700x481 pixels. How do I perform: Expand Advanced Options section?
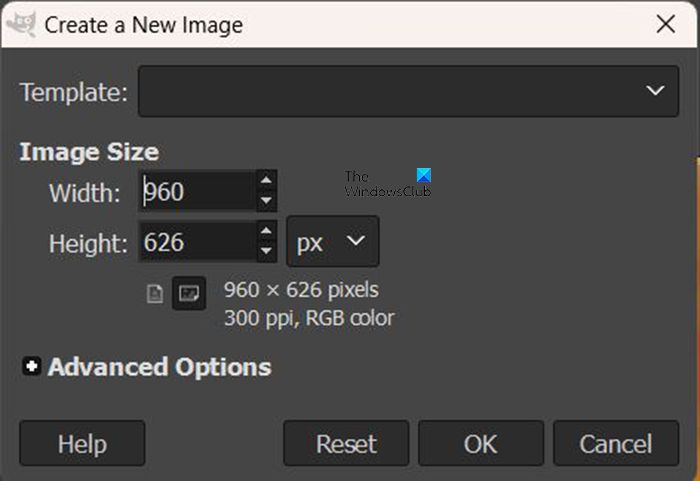[32, 367]
